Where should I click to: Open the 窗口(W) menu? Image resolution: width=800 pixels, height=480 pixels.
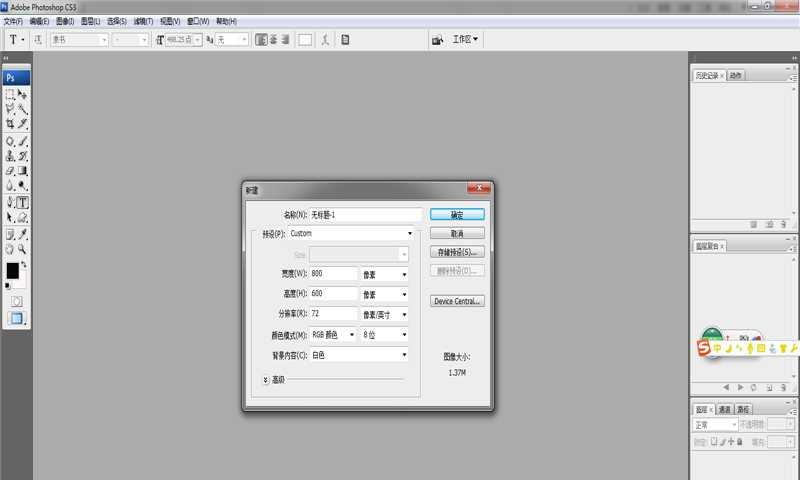pos(199,20)
